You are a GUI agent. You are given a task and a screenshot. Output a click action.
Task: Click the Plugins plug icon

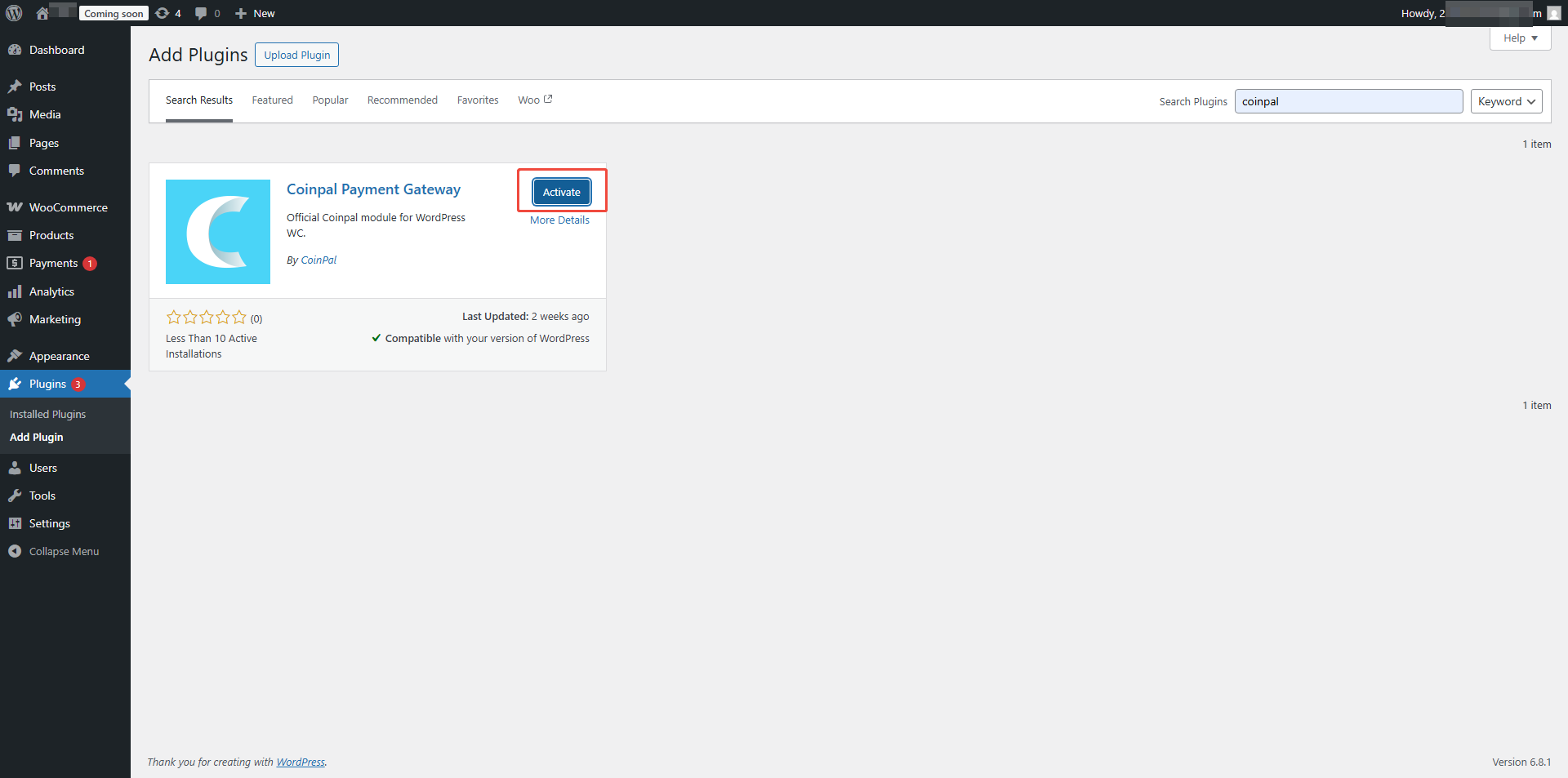point(15,384)
